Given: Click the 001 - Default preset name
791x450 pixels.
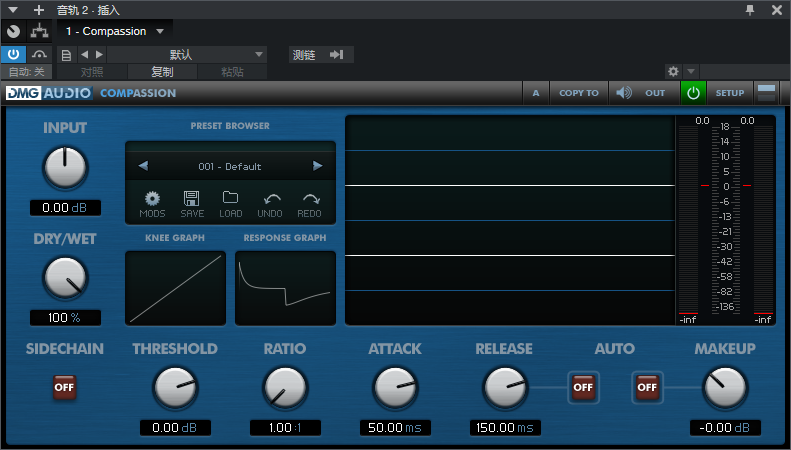Looking at the screenshot, I should 230,166.
